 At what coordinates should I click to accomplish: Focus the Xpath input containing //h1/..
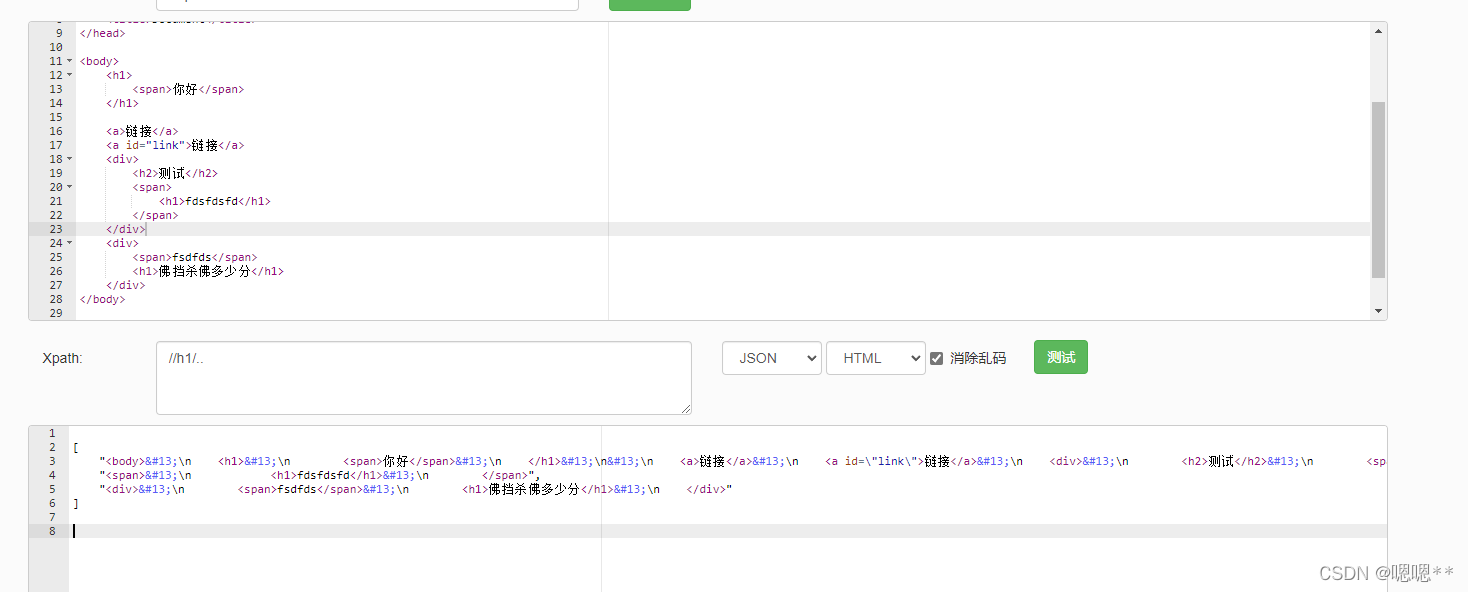[424, 378]
